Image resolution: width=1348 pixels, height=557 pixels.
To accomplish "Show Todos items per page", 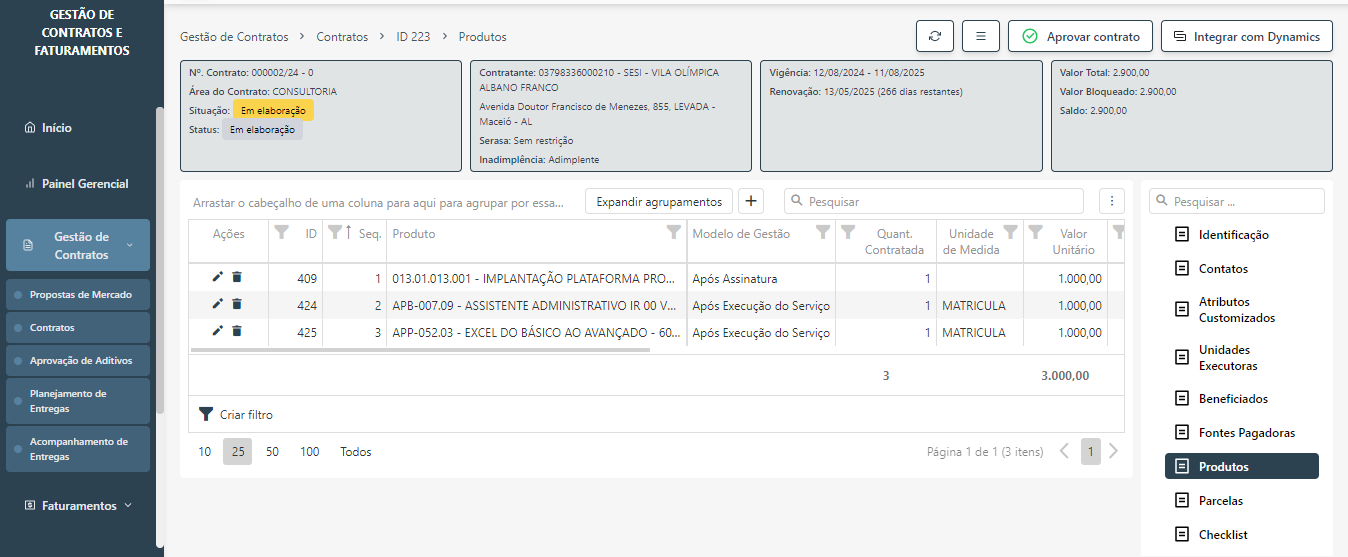I will 355,452.
